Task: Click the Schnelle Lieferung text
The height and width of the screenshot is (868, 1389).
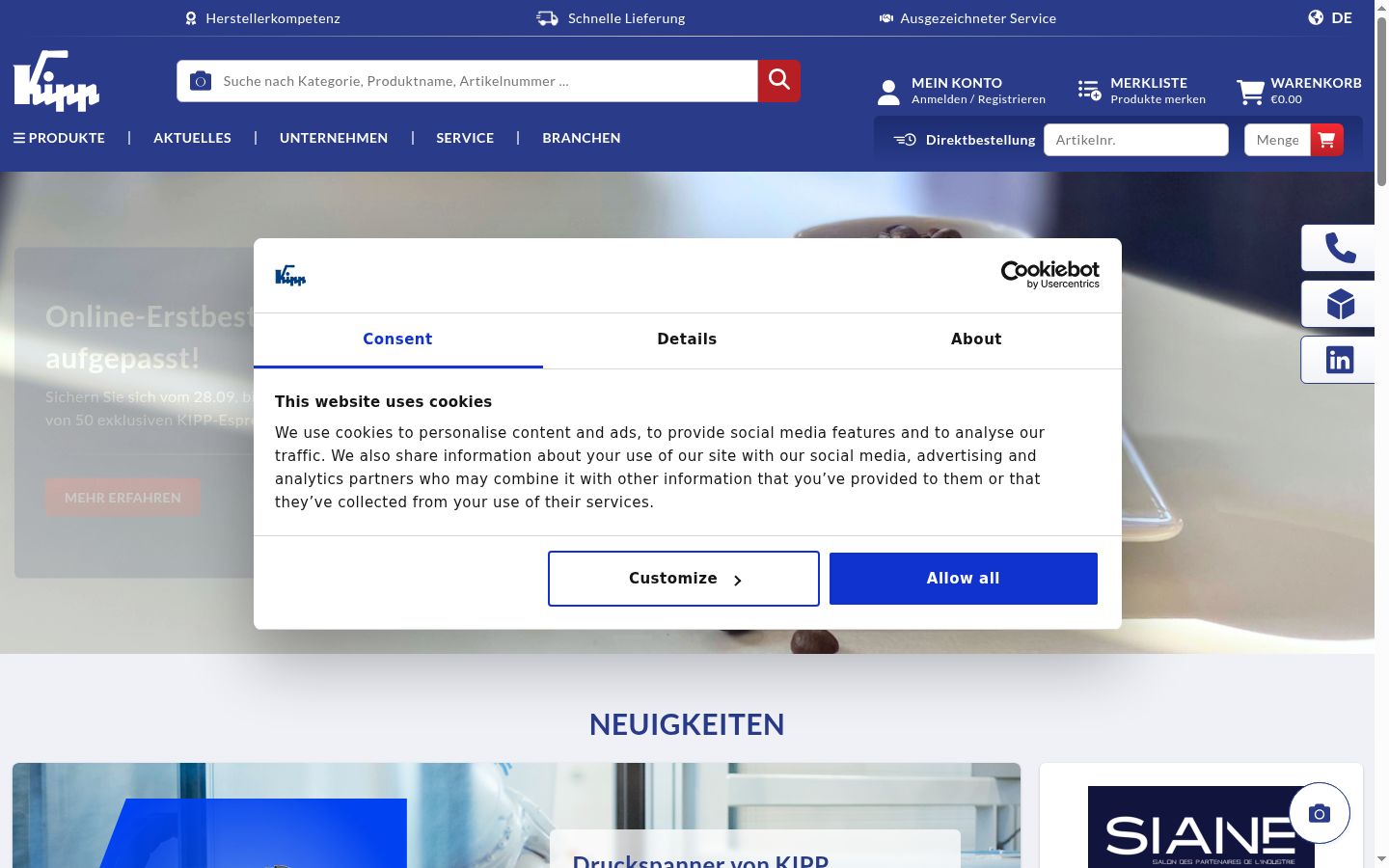Action: 627,18
